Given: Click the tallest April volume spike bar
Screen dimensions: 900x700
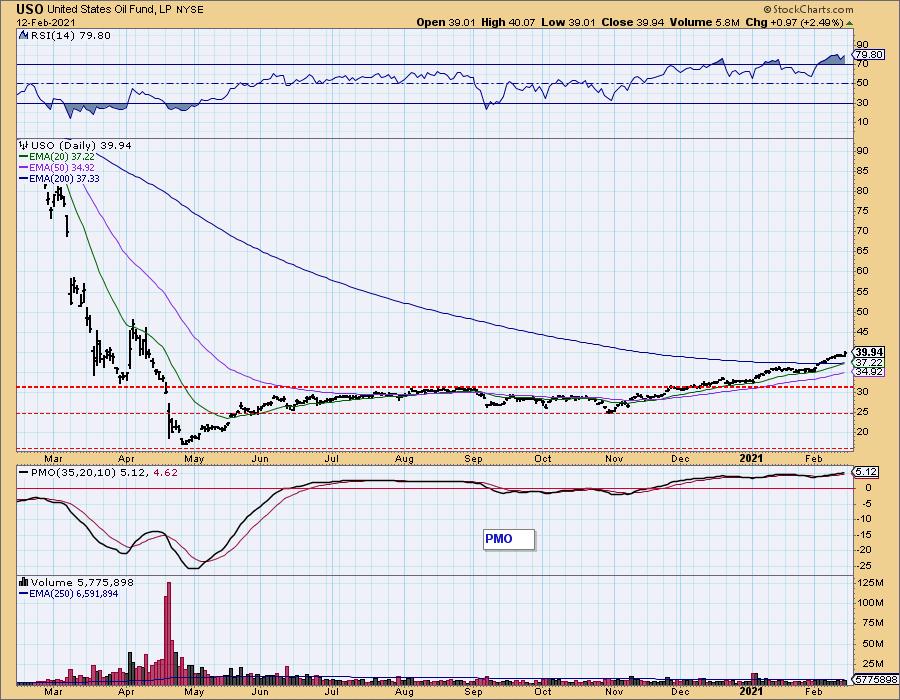Looking at the screenshot, I should (x=168, y=633).
